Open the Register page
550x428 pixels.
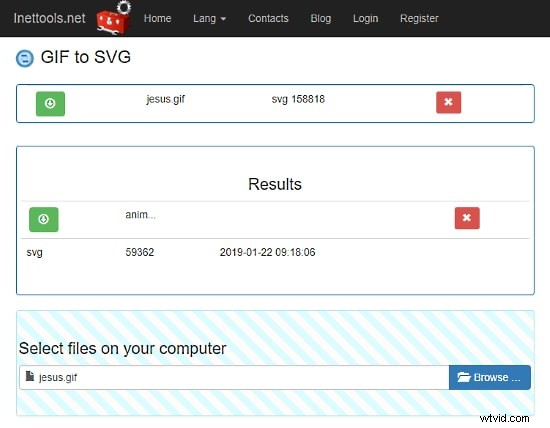point(419,18)
